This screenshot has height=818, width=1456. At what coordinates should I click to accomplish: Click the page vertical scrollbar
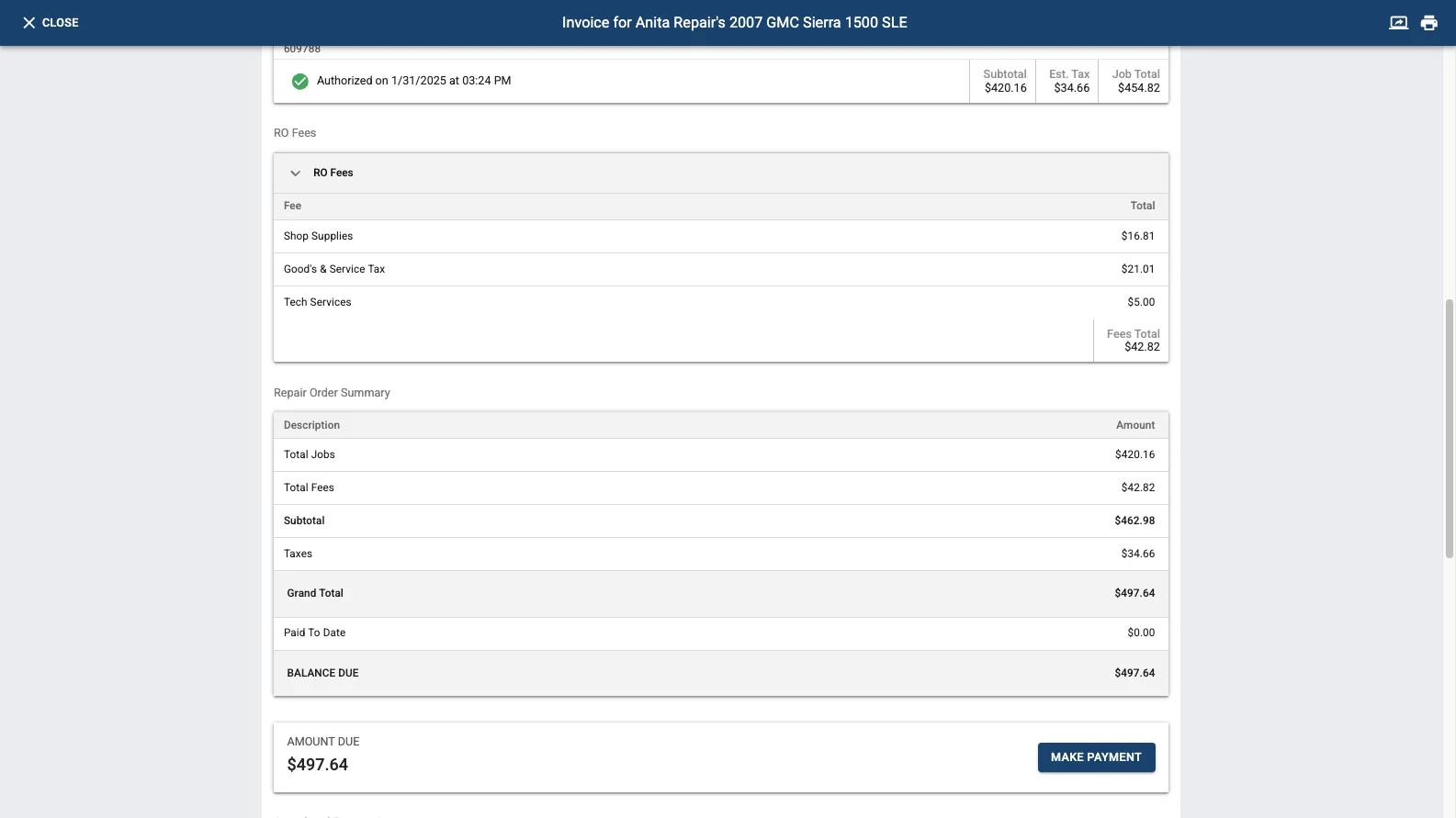(x=1450, y=428)
